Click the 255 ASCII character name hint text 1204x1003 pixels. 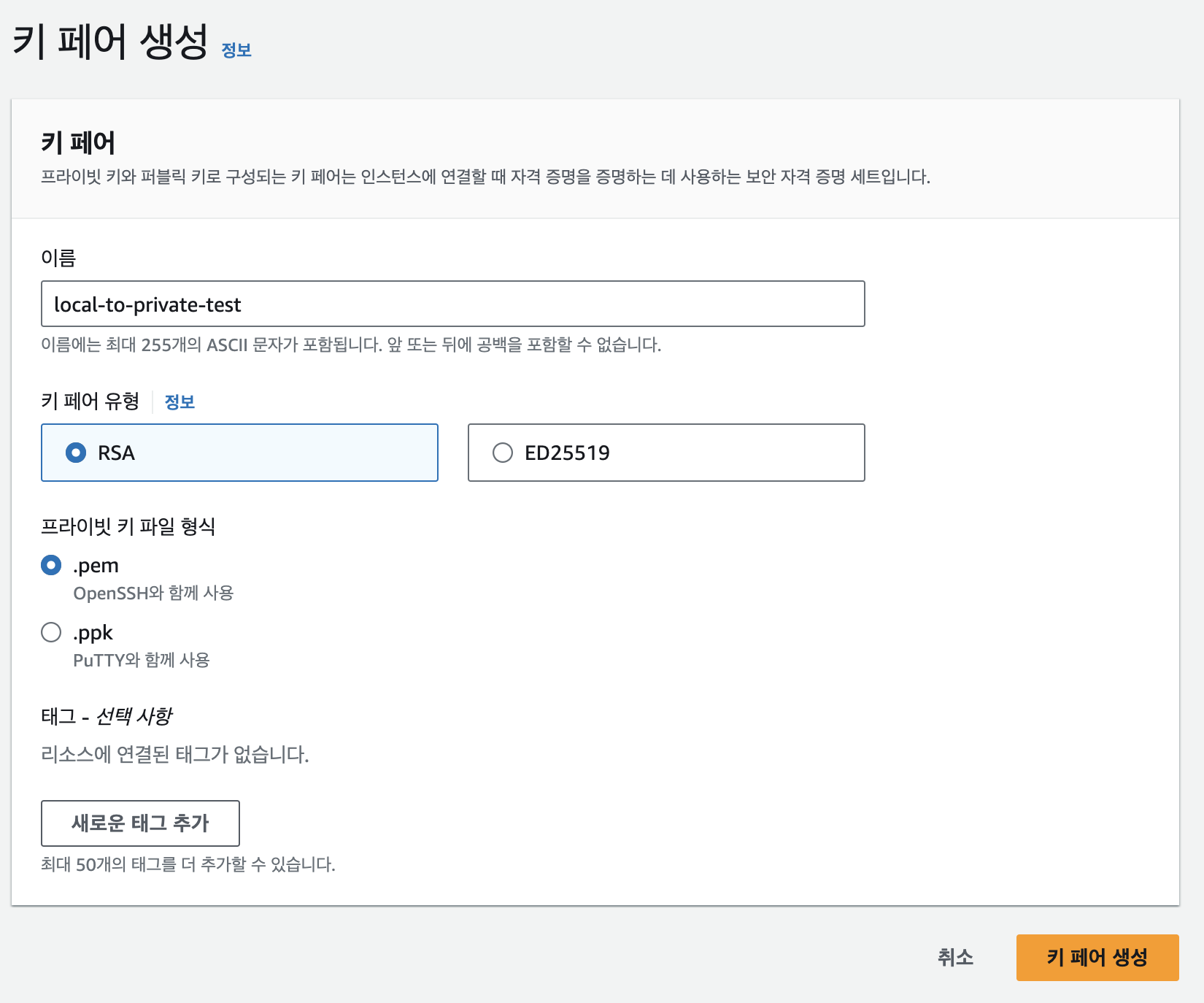[351, 345]
